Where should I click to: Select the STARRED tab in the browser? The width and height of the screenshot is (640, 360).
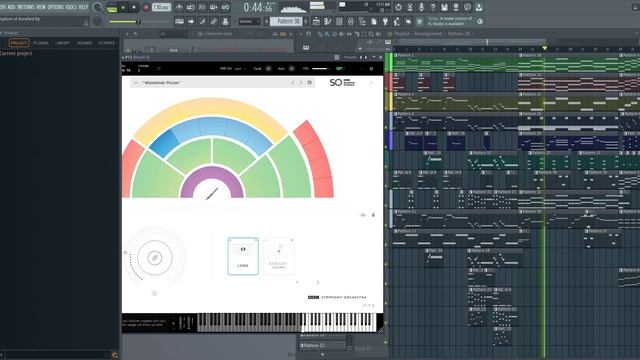(x=107, y=43)
